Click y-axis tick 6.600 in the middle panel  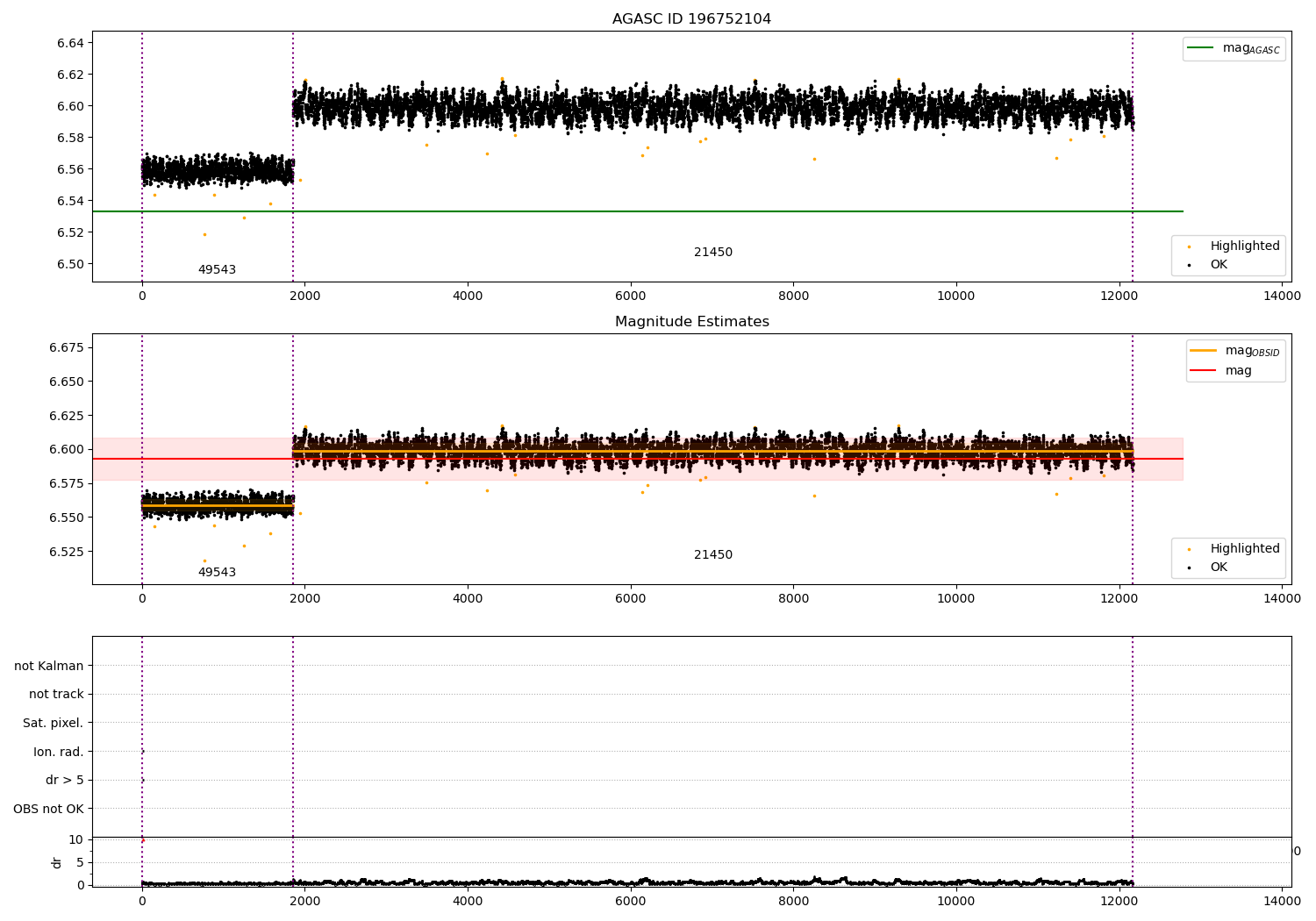(x=67, y=449)
